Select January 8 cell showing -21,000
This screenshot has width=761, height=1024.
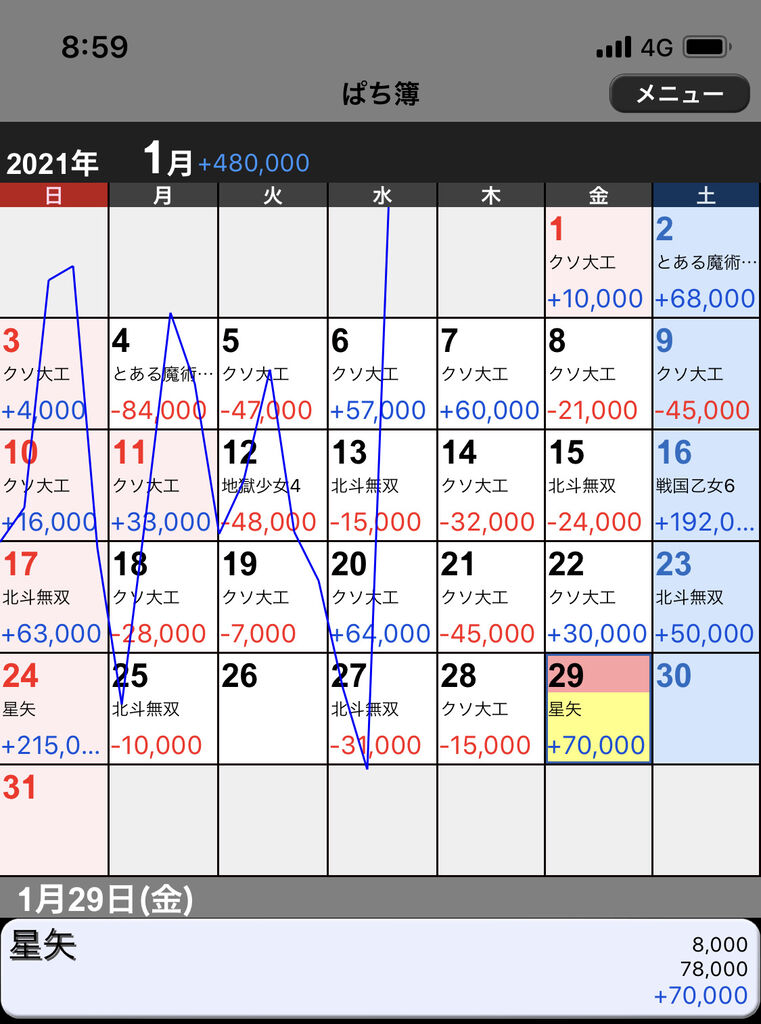pos(598,374)
